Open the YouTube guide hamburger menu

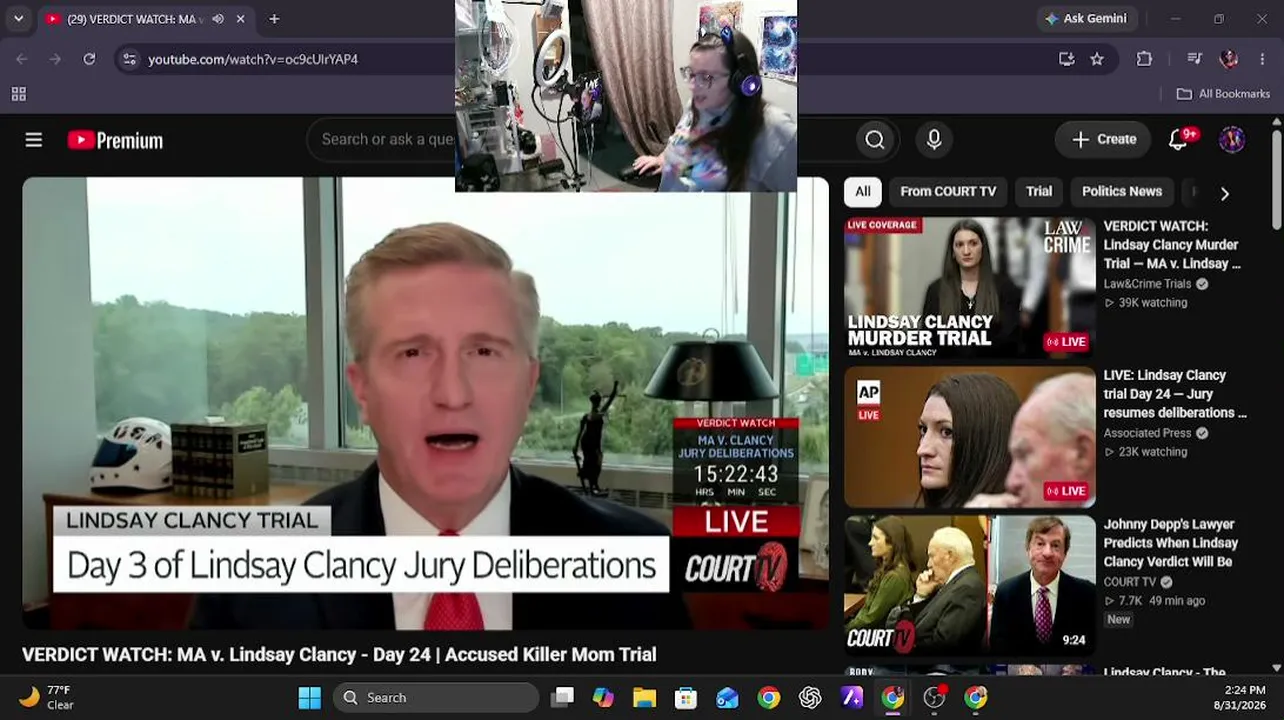coord(34,140)
